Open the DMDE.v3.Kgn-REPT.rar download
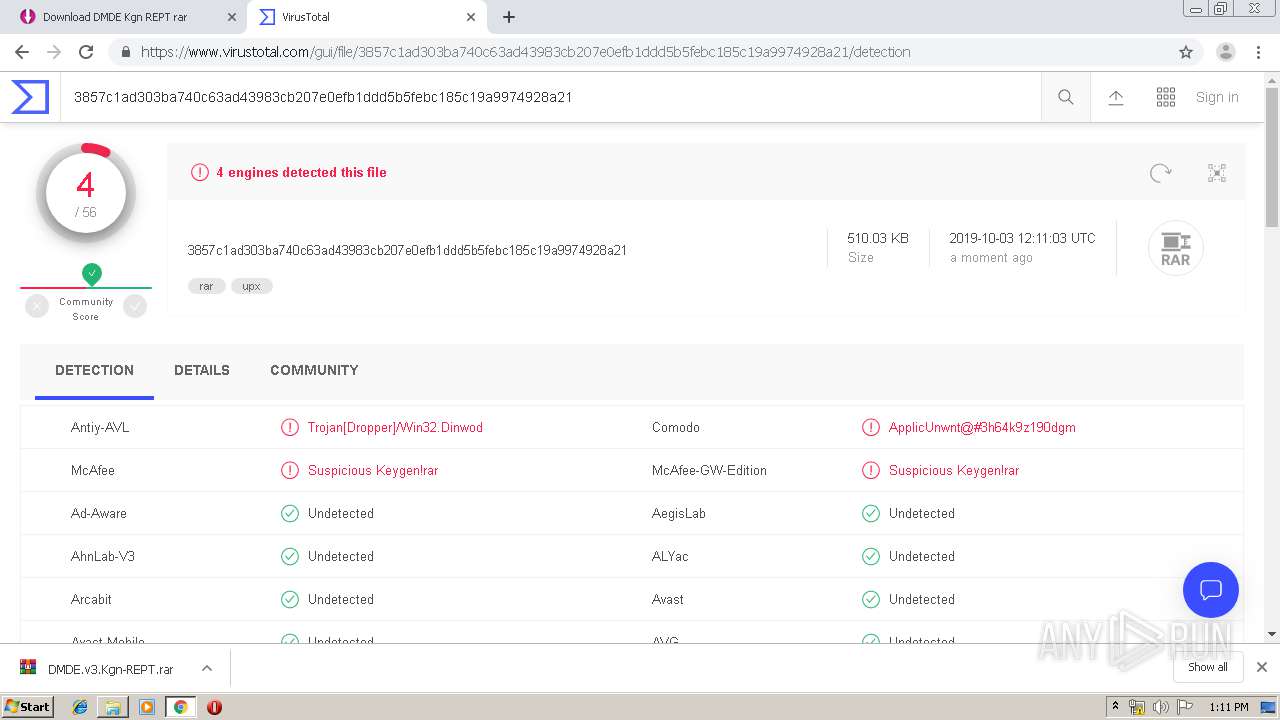Viewport: 1280px width, 720px height. [110, 669]
